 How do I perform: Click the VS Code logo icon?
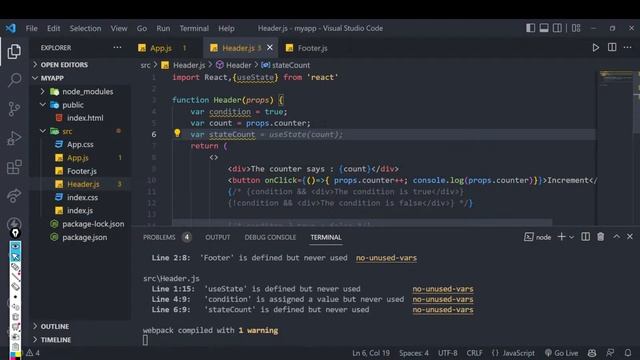click(x=11, y=28)
